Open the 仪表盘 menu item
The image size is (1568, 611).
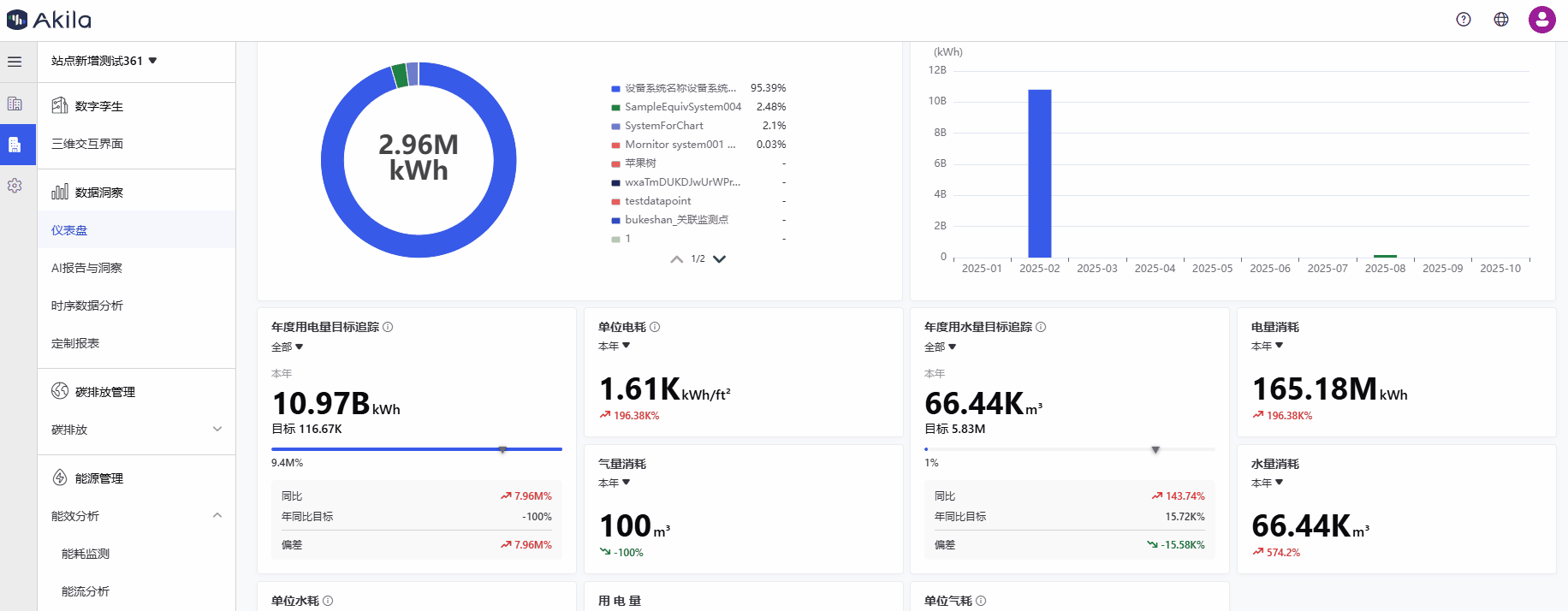click(69, 230)
